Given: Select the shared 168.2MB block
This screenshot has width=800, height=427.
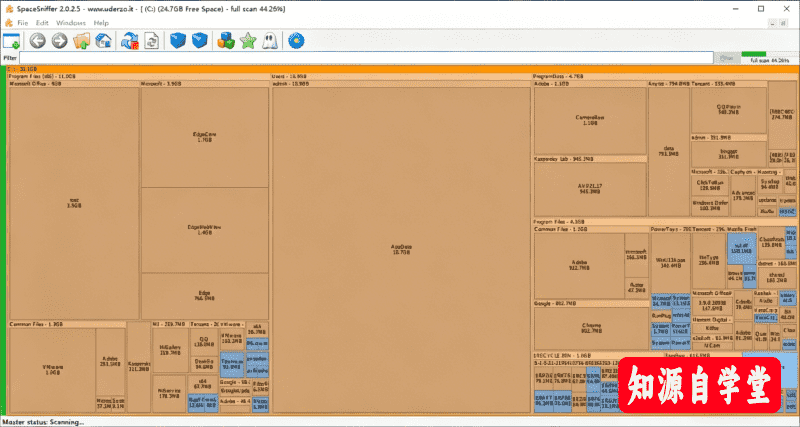Looking at the screenshot, I should point(777,278).
